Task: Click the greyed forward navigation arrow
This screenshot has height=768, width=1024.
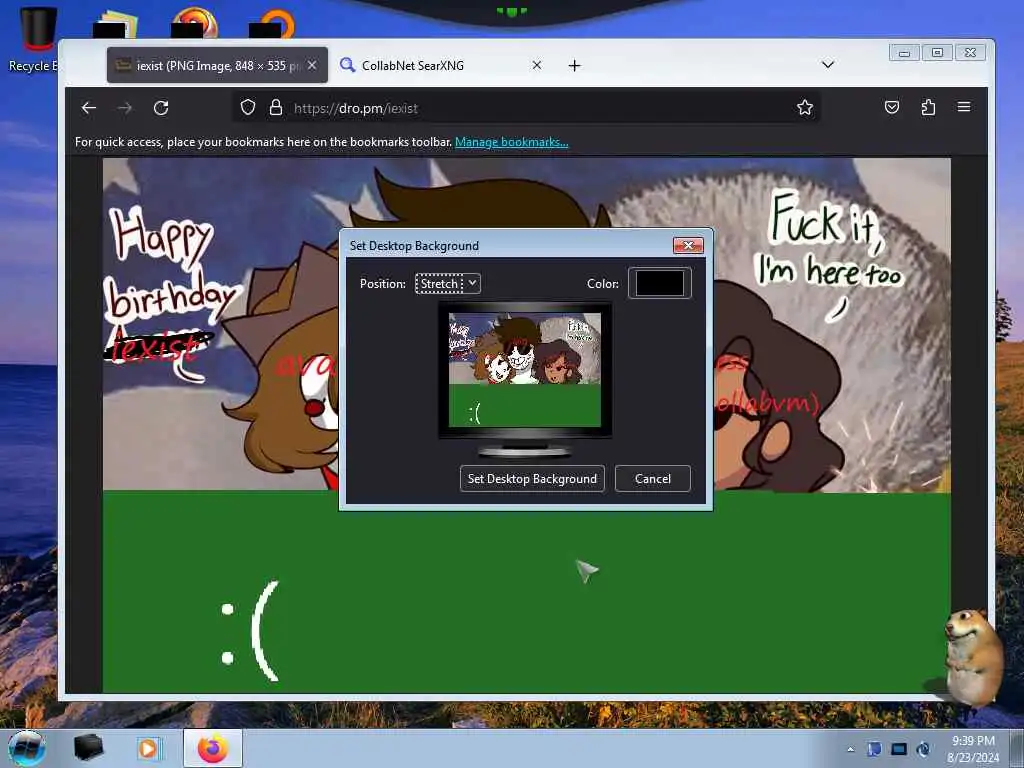Action: point(125,108)
